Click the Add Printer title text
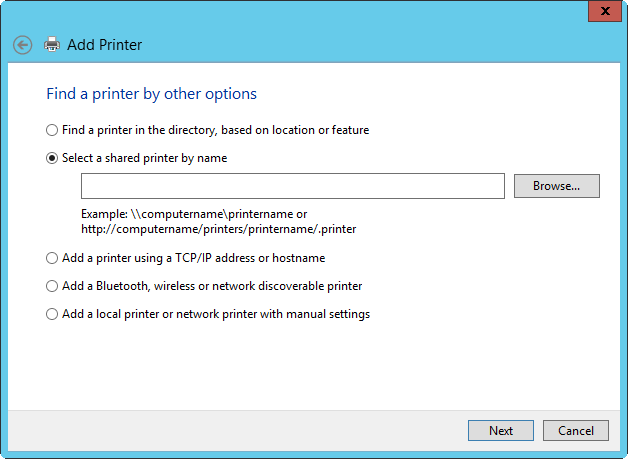628x459 pixels. click(x=104, y=45)
